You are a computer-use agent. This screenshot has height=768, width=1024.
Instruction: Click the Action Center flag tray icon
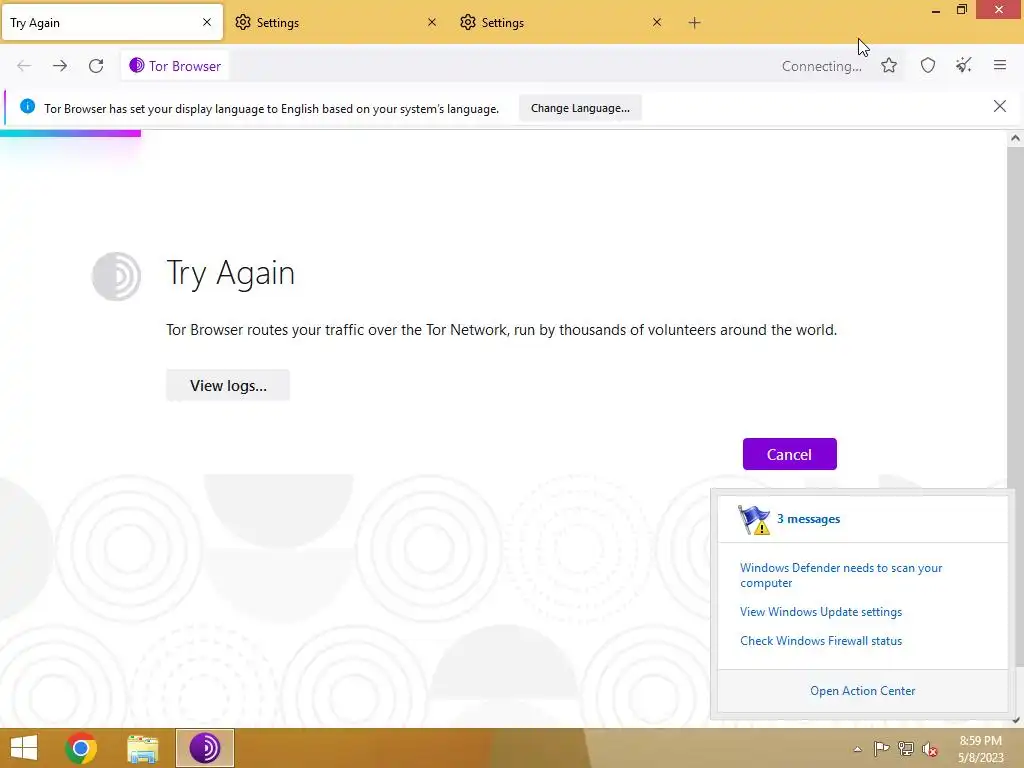881,749
